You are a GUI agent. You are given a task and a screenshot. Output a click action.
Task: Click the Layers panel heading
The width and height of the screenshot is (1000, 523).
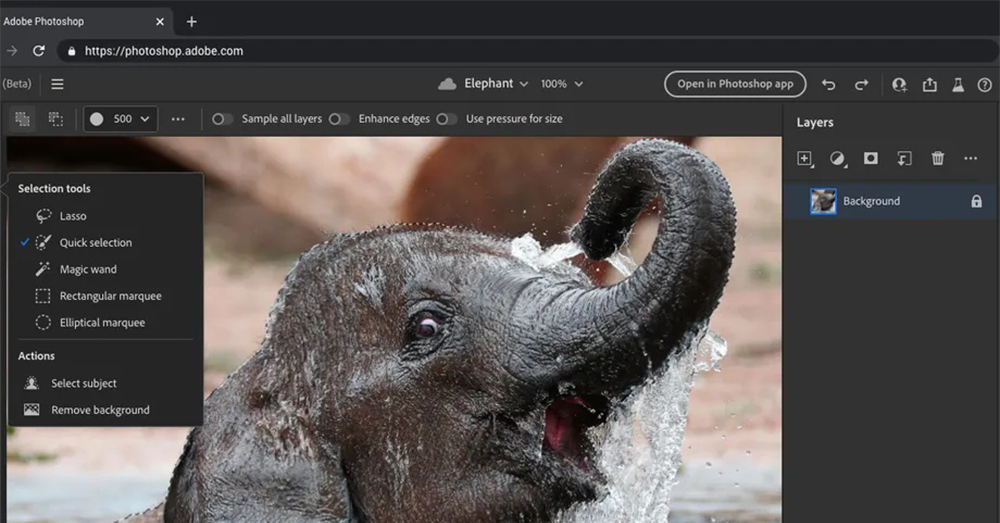tap(815, 122)
